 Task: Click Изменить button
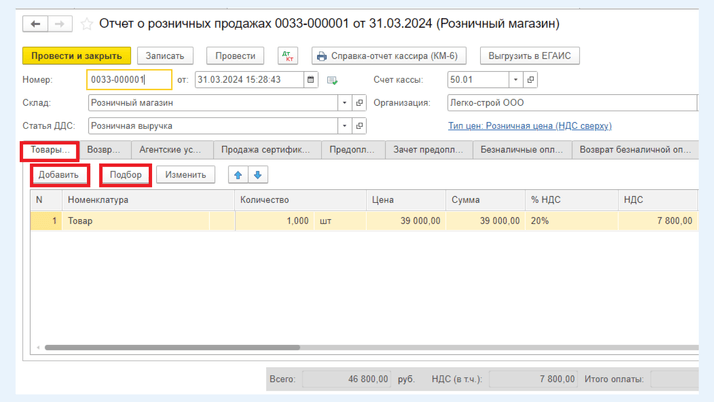tap(185, 175)
